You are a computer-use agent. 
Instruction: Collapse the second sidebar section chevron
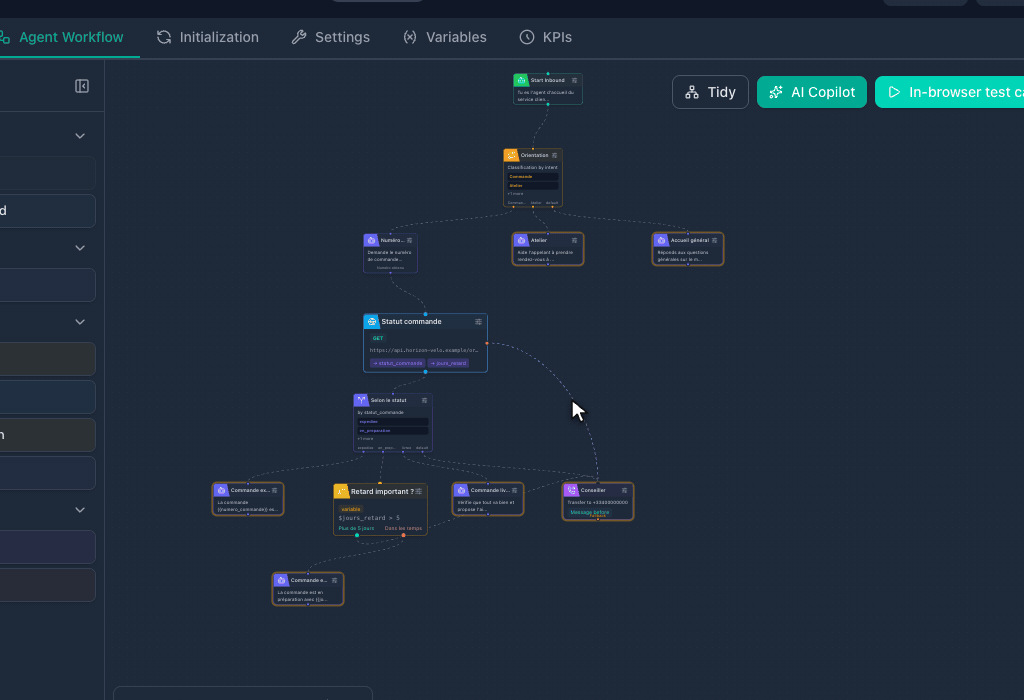pos(80,247)
